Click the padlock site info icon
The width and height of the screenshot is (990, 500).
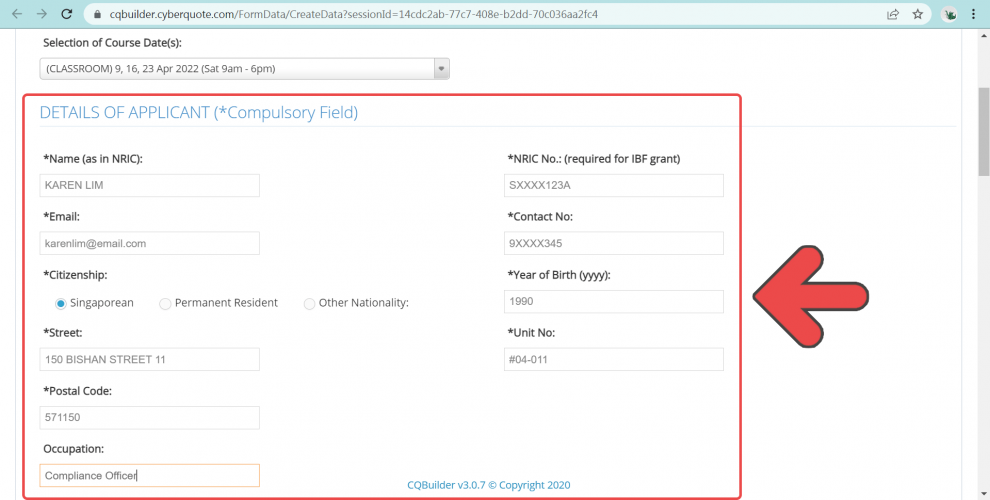(x=96, y=15)
